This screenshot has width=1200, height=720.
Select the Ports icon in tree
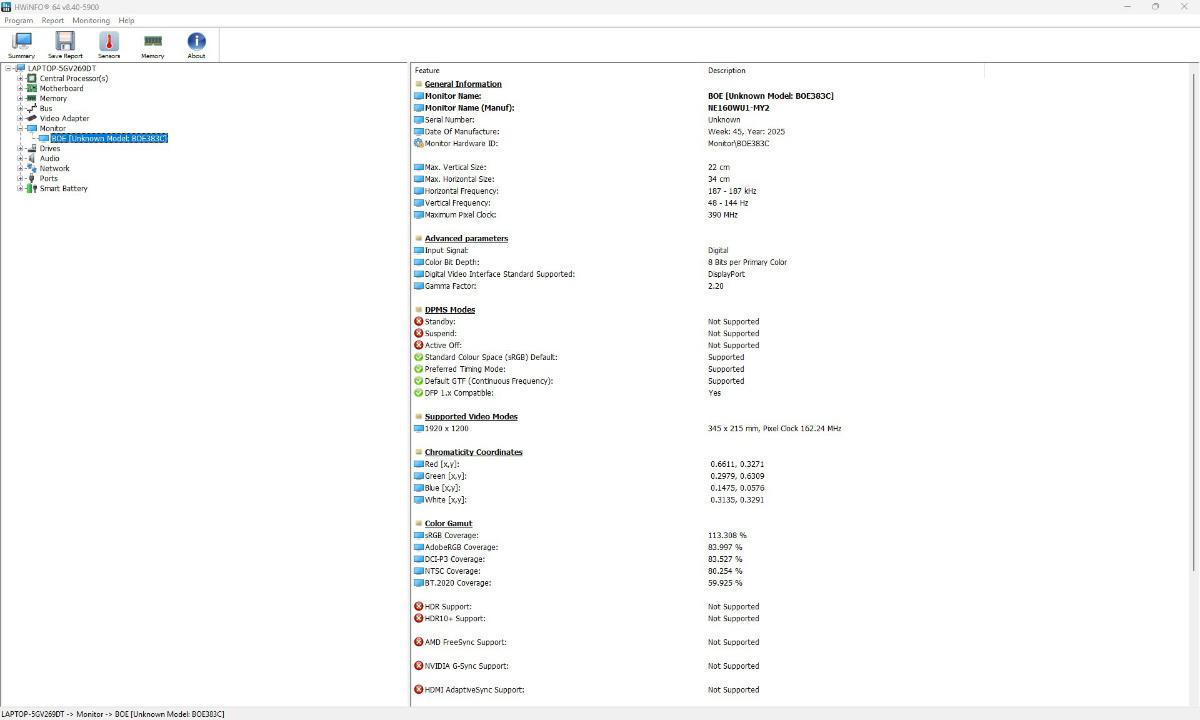[31, 178]
